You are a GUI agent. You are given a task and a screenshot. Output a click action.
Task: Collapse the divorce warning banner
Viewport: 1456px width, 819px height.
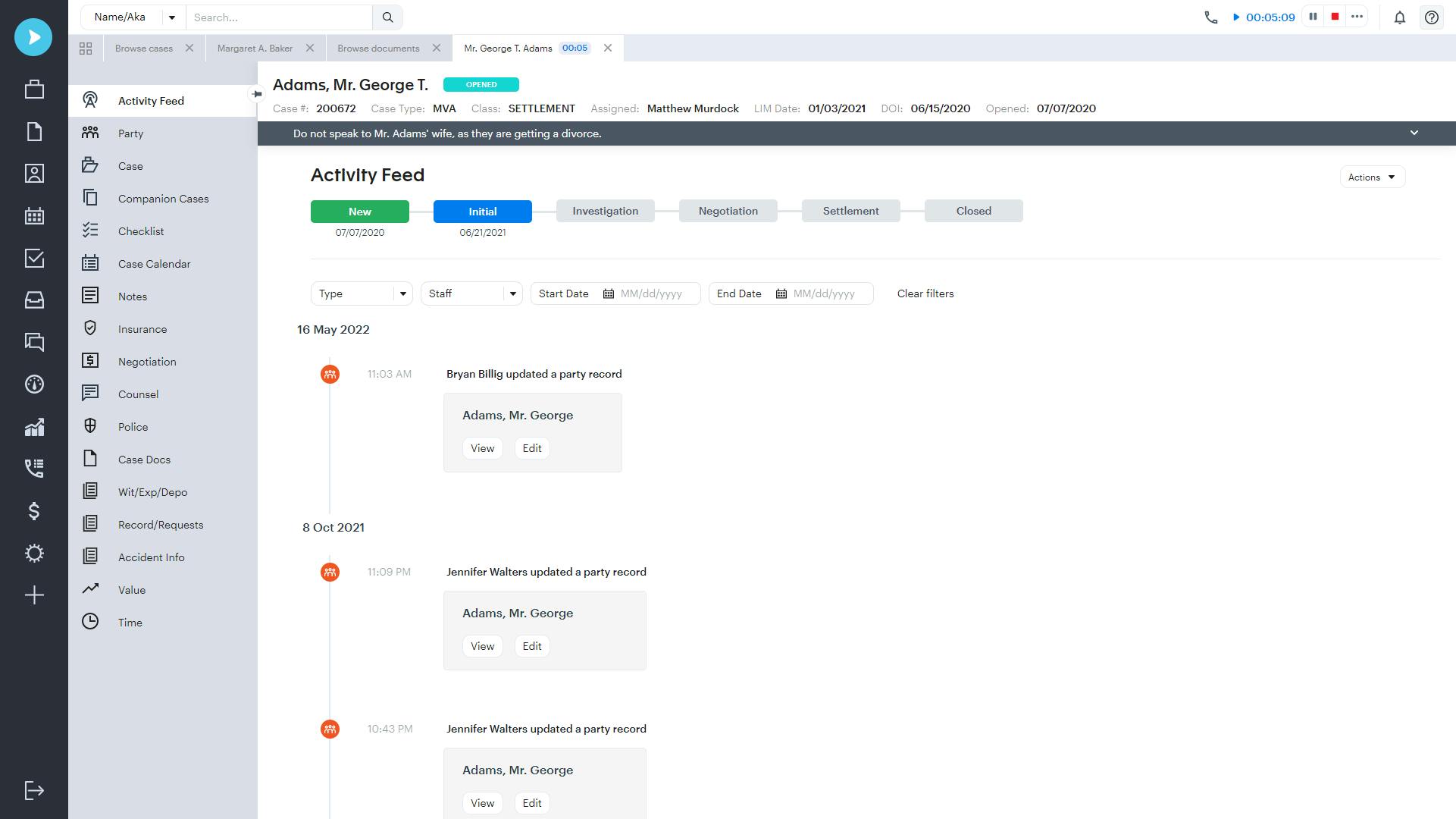pyautogui.click(x=1414, y=133)
